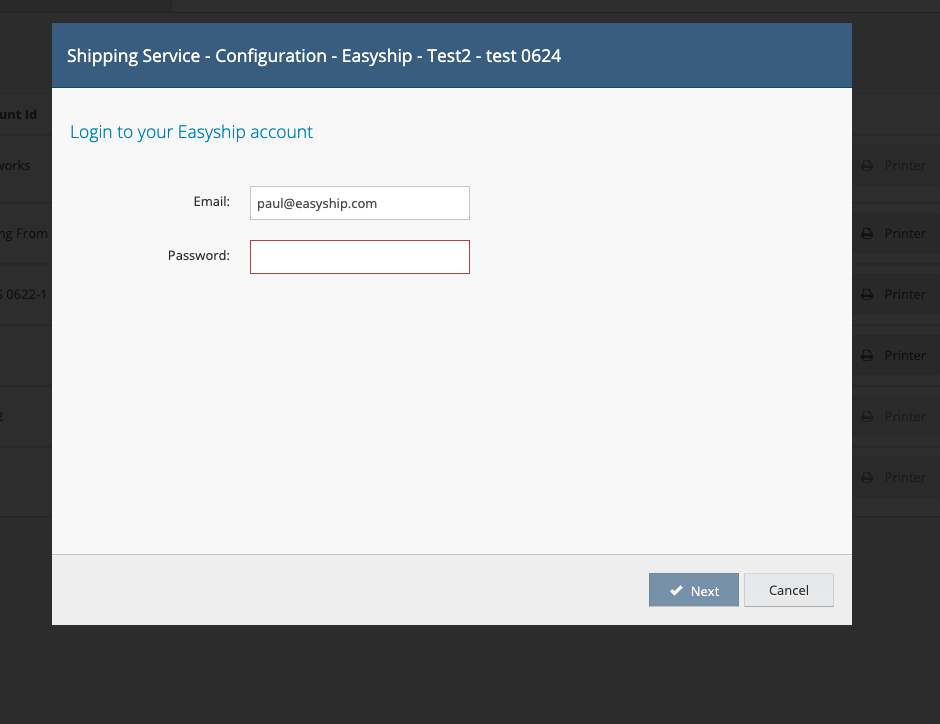940x724 pixels.
Task: Click the dialog title 'Shipping Service - Configuration'
Action: click(197, 56)
